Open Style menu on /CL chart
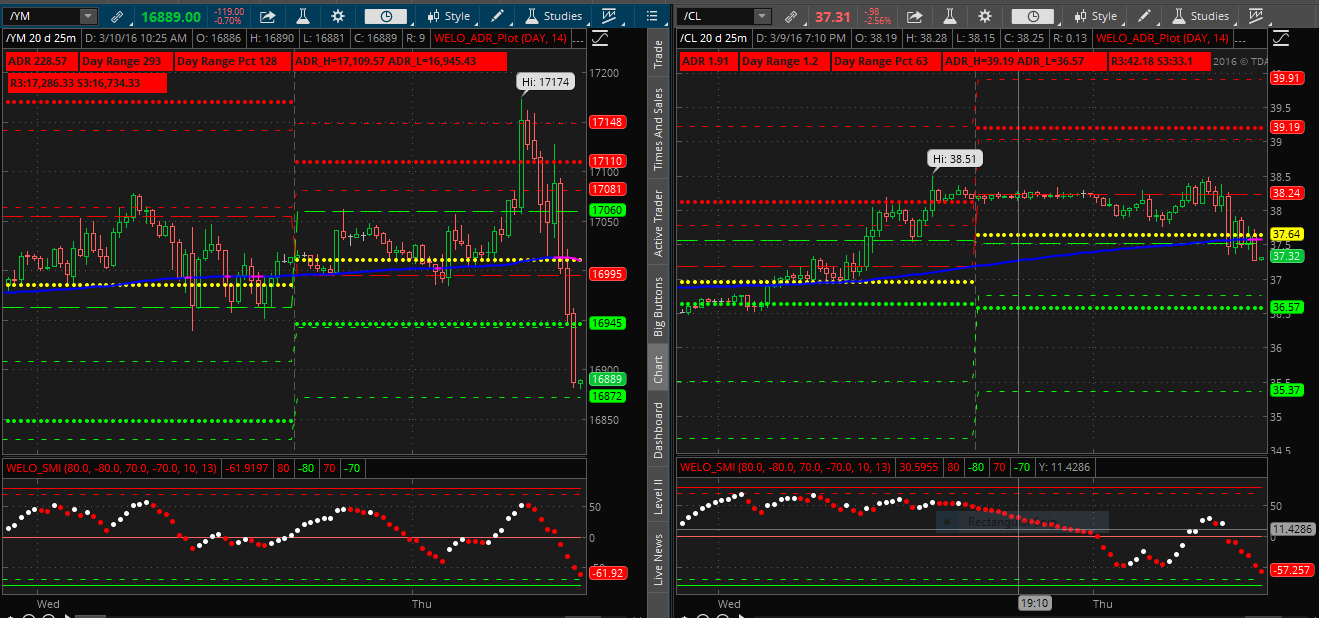Screen dimensions: 1319x618 1095,17
